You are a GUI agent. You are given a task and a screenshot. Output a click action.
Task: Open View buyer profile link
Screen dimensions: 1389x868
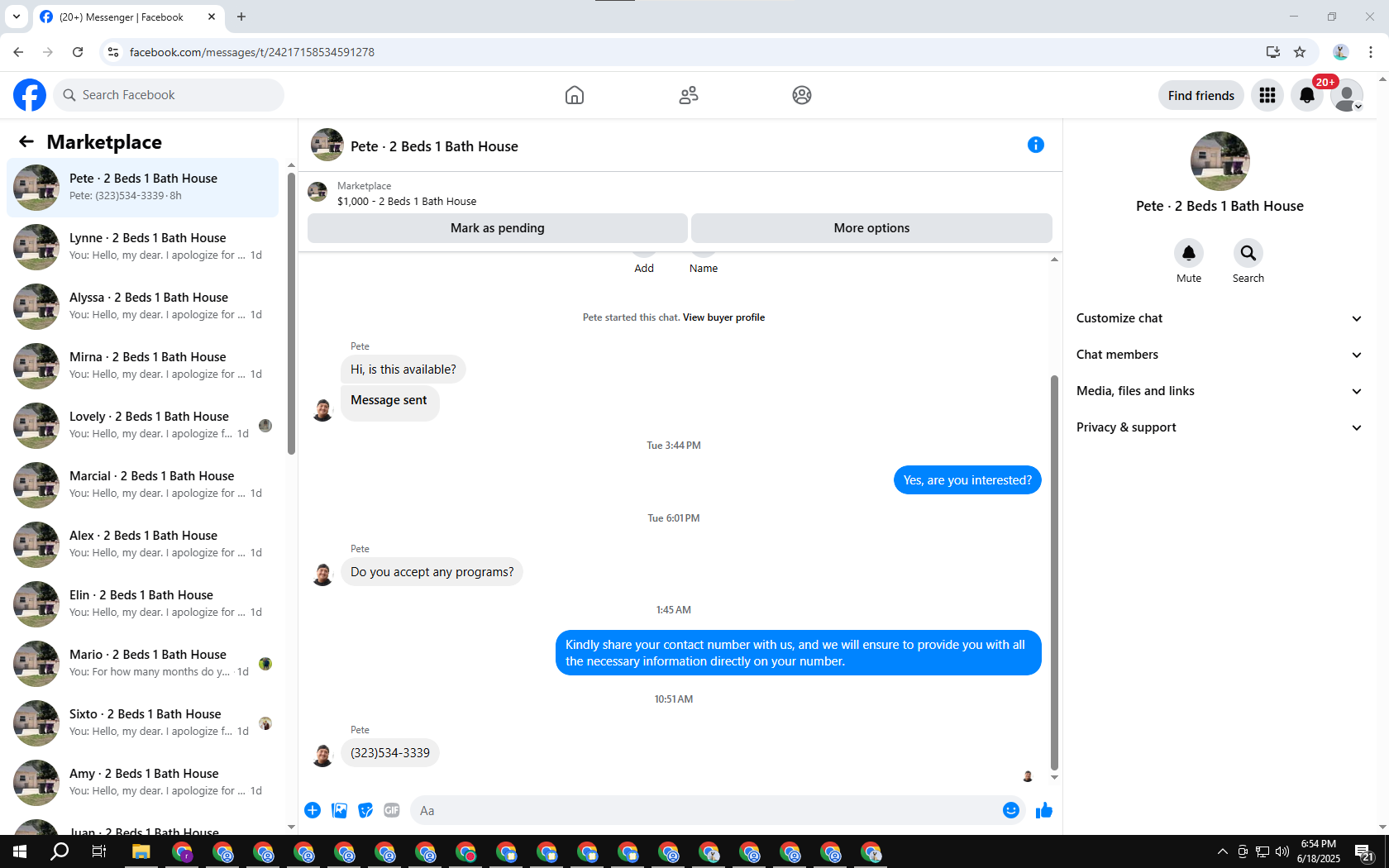pos(723,317)
